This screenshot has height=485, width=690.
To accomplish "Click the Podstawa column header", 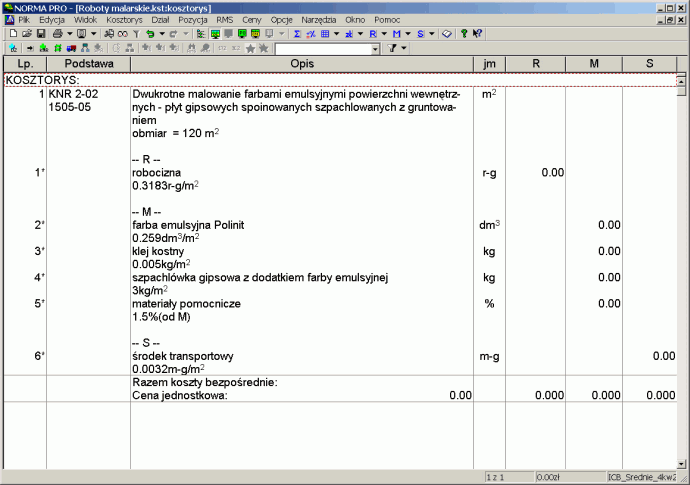I will coord(87,64).
